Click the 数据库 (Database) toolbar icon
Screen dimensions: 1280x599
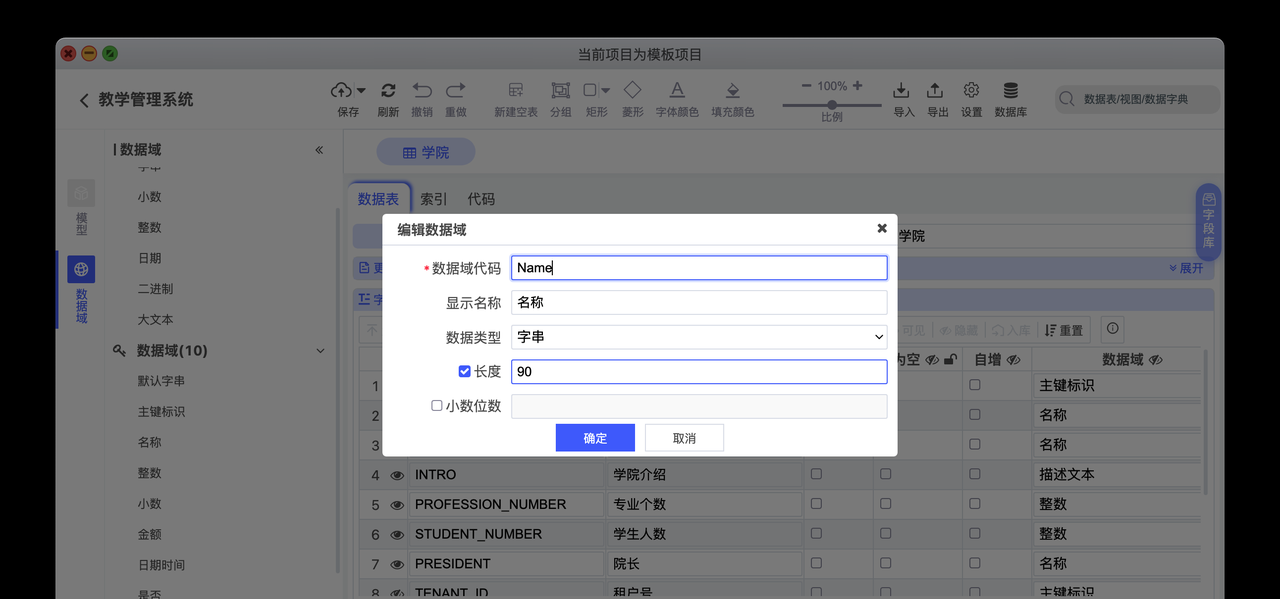click(x=1010, y=90)
